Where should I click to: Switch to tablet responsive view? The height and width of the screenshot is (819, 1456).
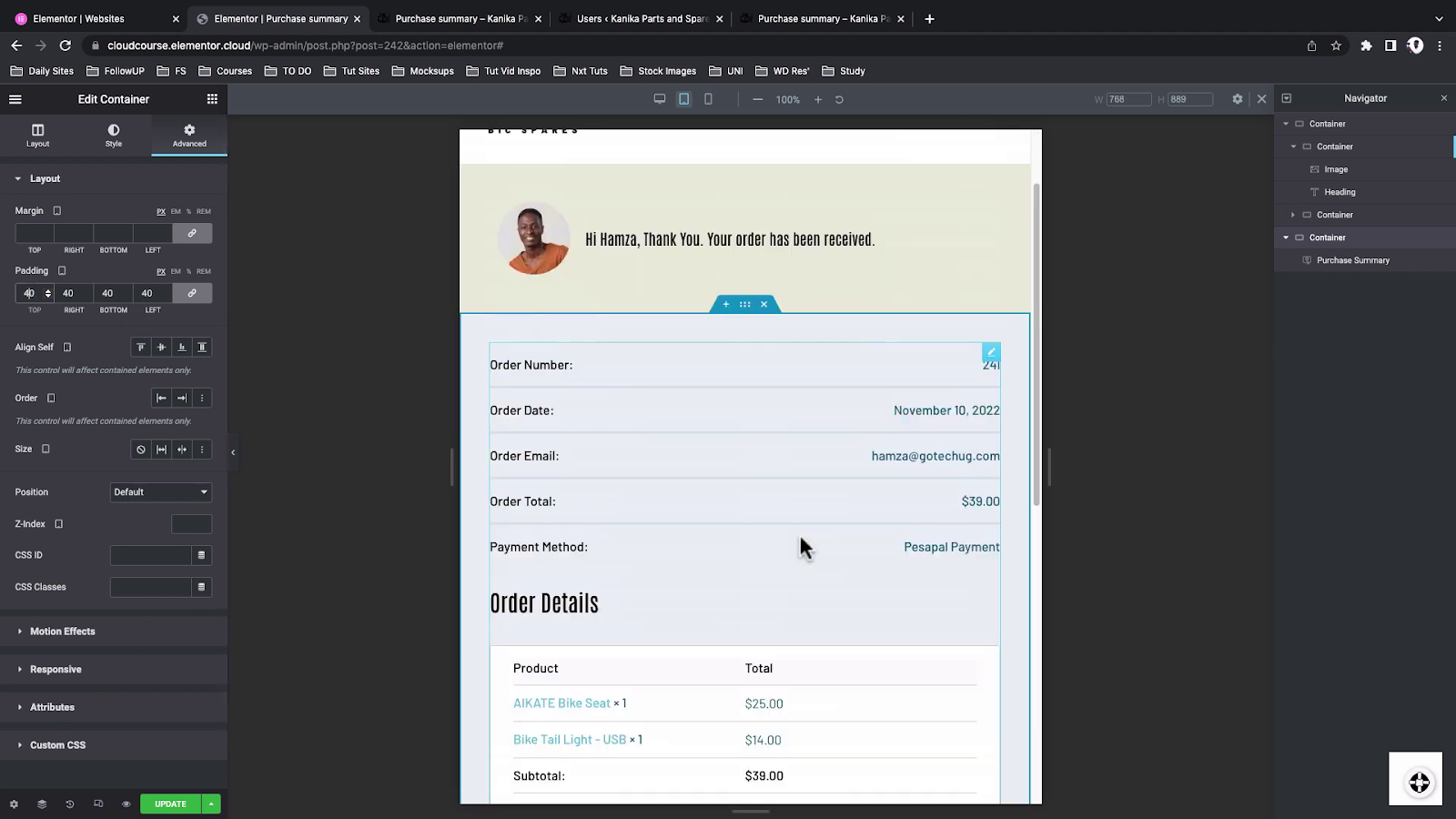click(684, 99)
